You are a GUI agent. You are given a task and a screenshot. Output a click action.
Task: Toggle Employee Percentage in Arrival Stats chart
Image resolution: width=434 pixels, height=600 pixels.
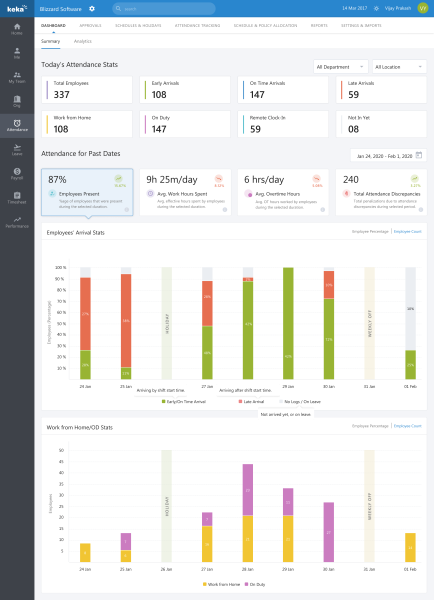pos(370,232)
